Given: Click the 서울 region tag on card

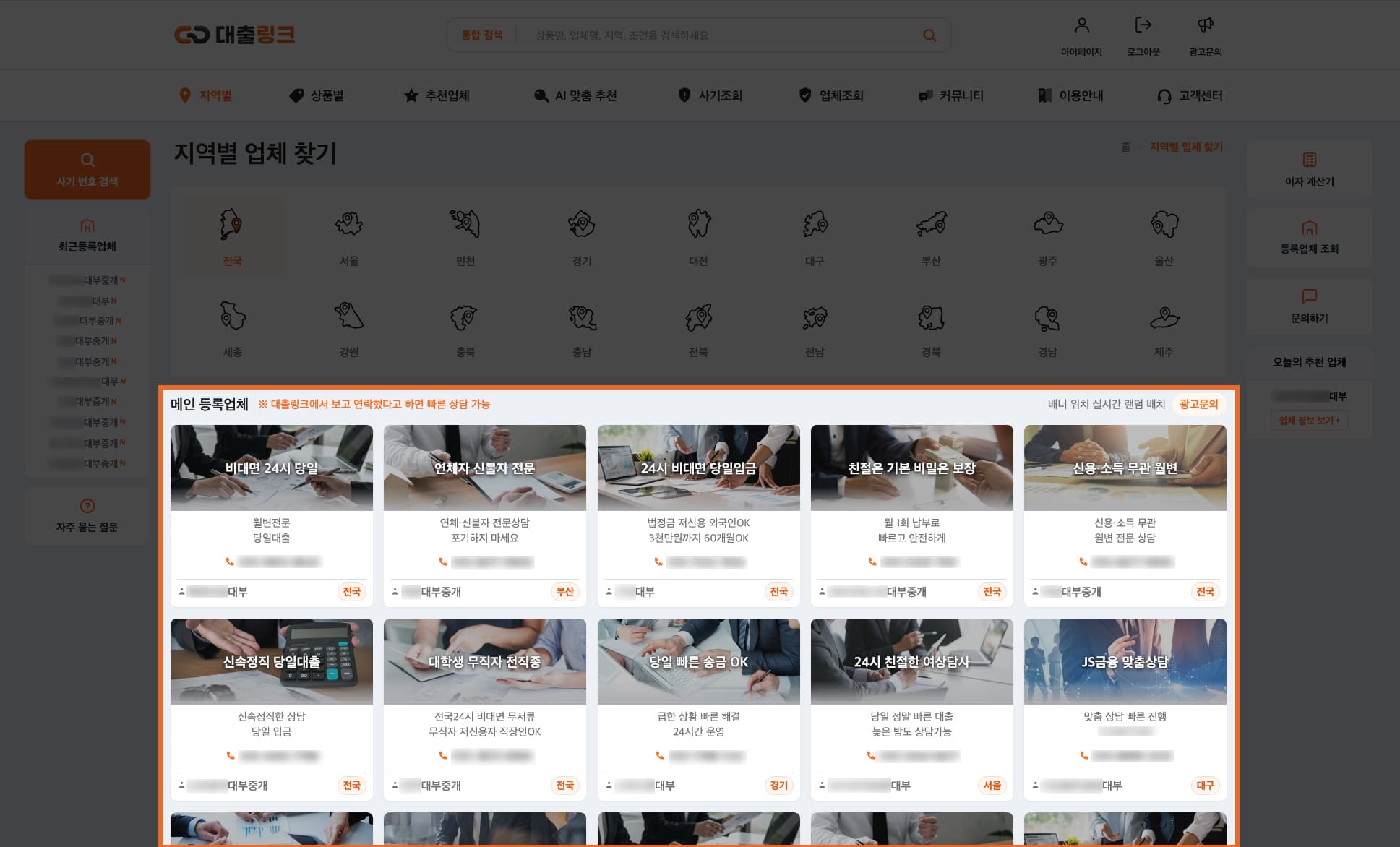Looking at the screenshot, I should coord(992,786).
